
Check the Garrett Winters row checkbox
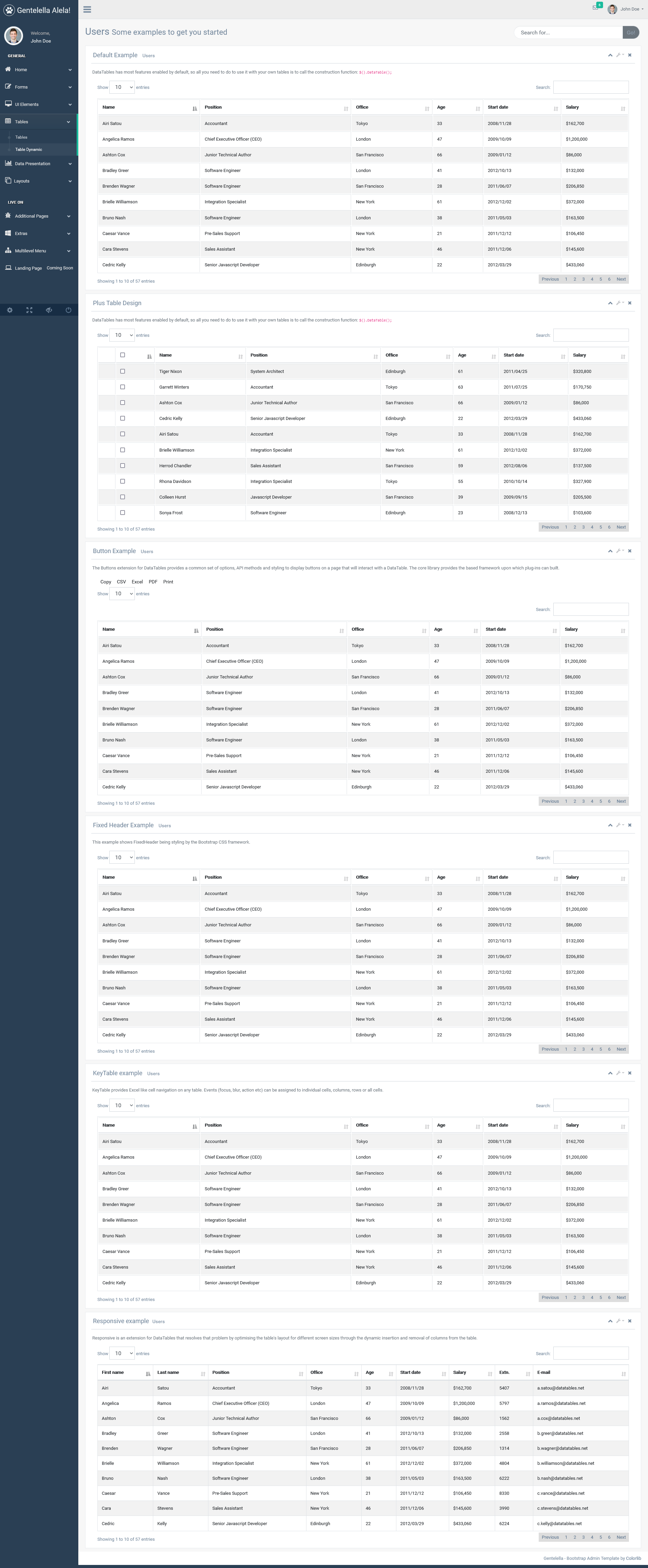point(122,387)
